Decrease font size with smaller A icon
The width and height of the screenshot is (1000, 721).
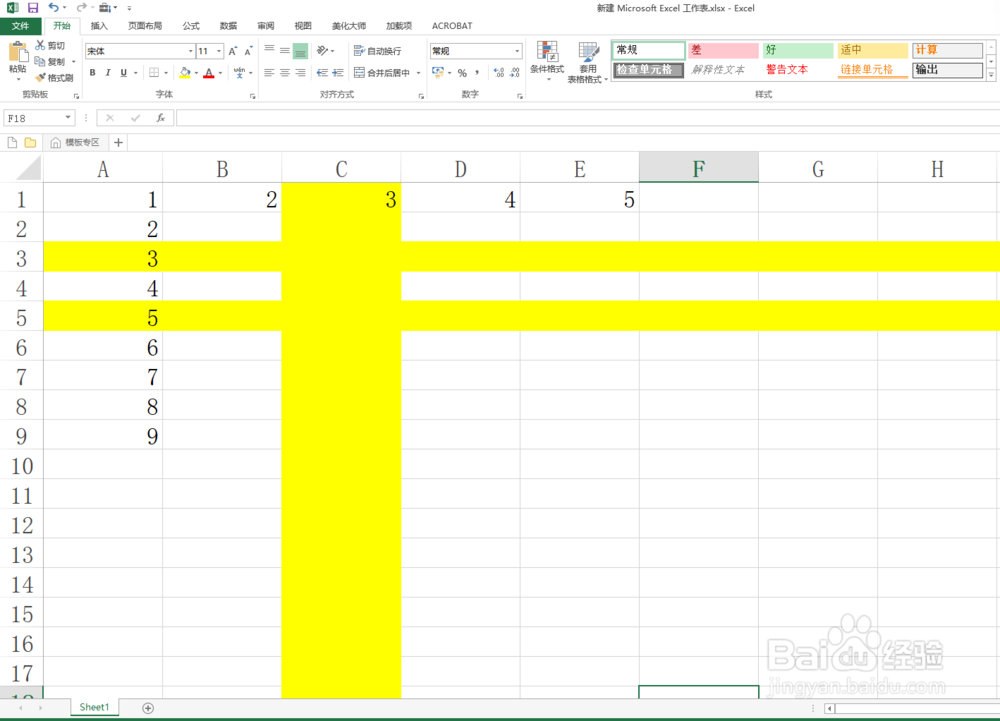point(248,51)
